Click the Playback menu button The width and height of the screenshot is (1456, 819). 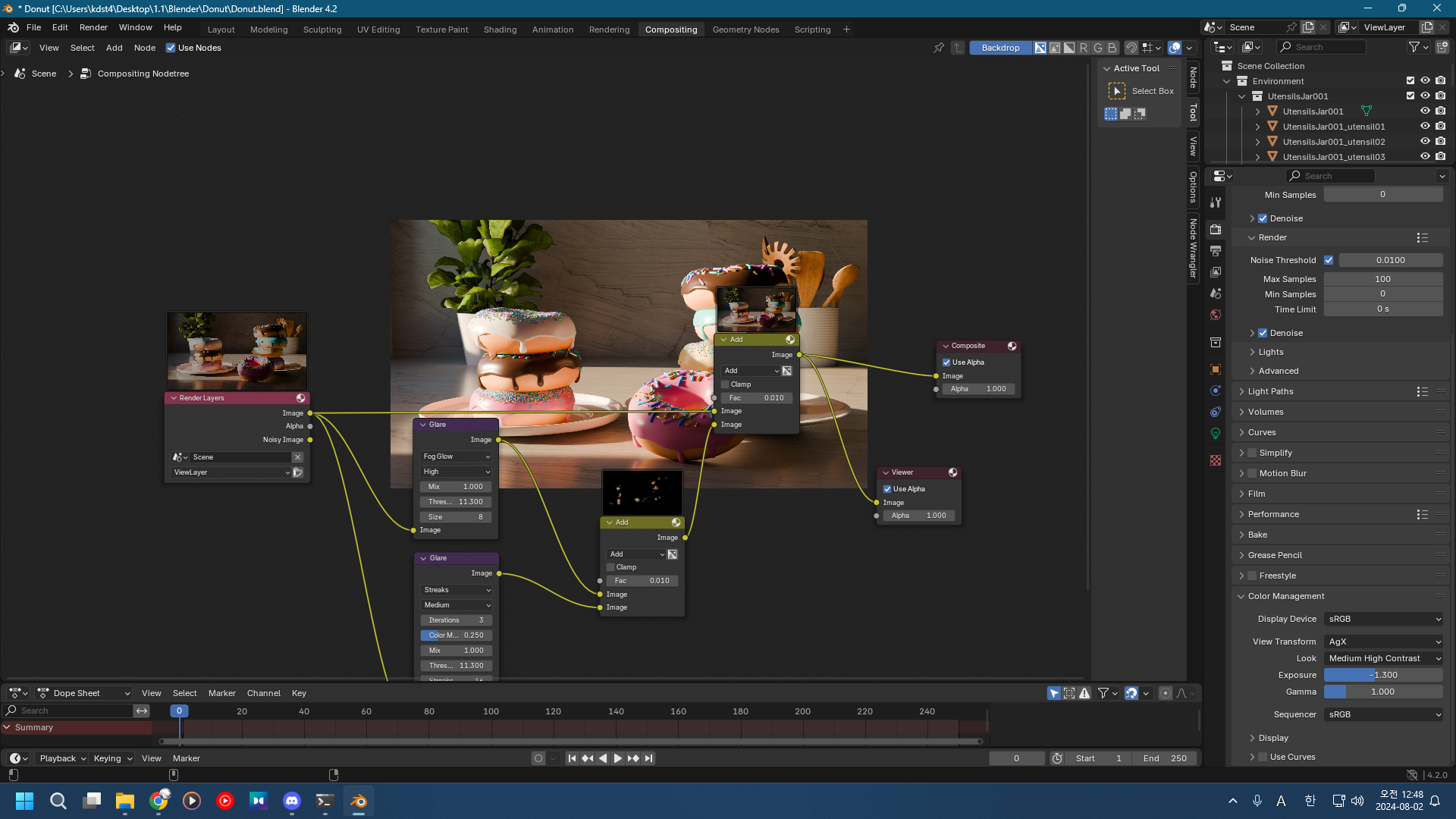coord(58,758)
